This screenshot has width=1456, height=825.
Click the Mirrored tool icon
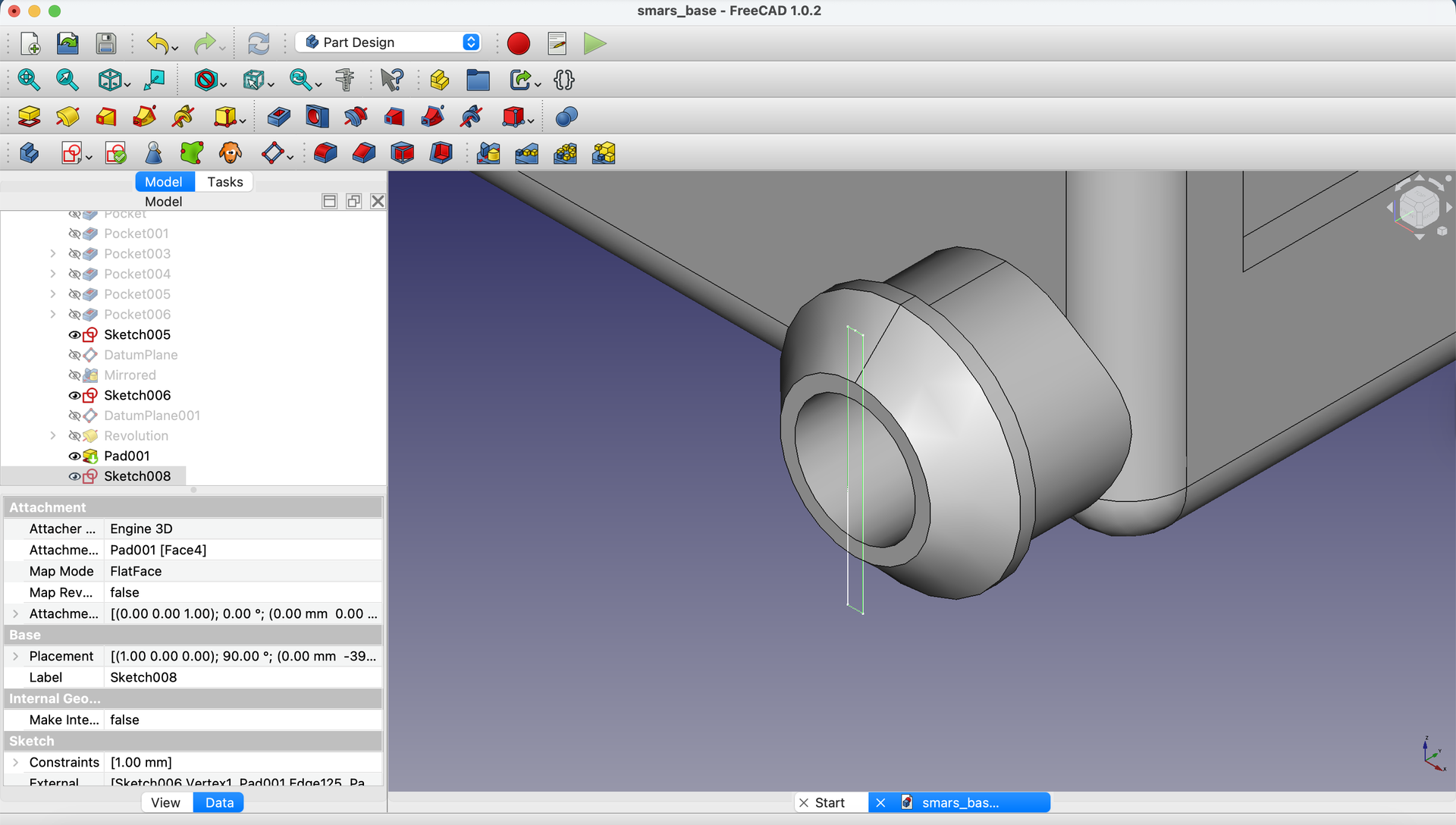click(488, 153)
